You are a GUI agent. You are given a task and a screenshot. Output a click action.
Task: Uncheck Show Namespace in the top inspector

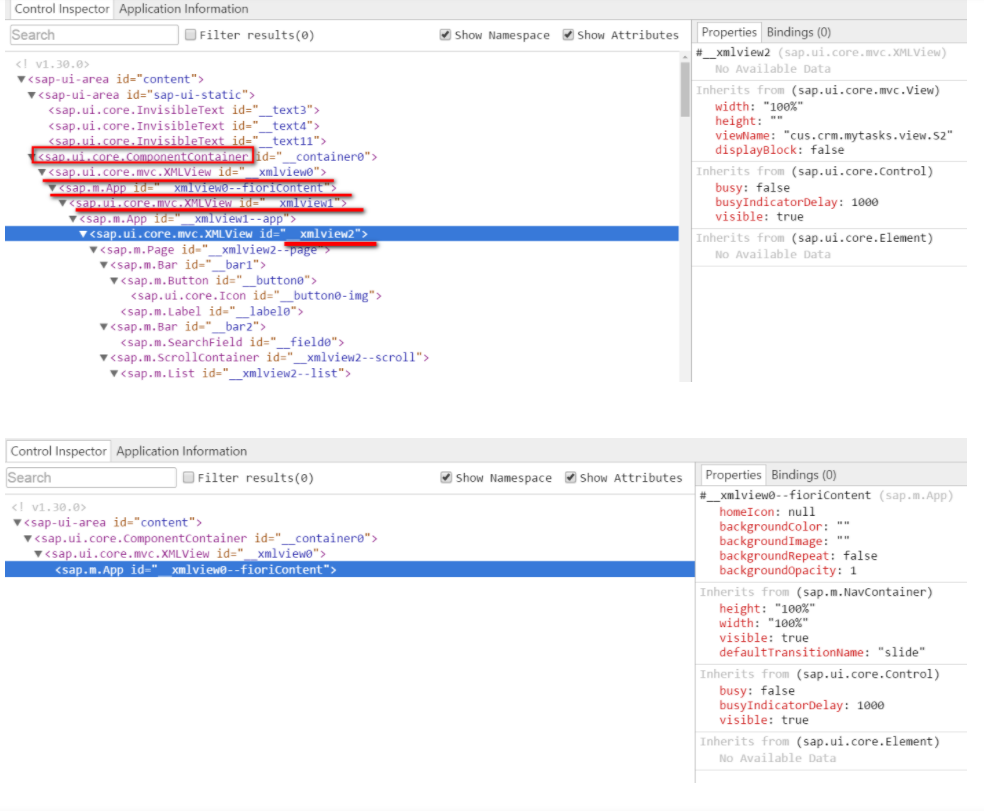click(444, 34)
